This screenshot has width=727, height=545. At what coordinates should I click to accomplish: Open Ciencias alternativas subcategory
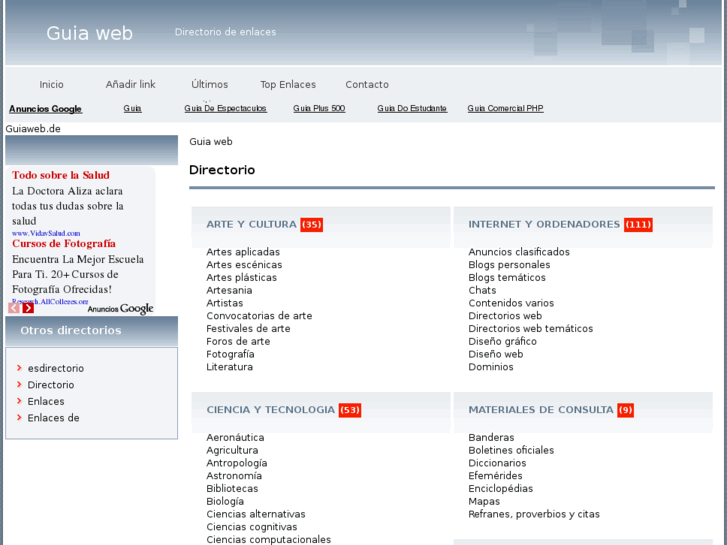pos(255,514)
